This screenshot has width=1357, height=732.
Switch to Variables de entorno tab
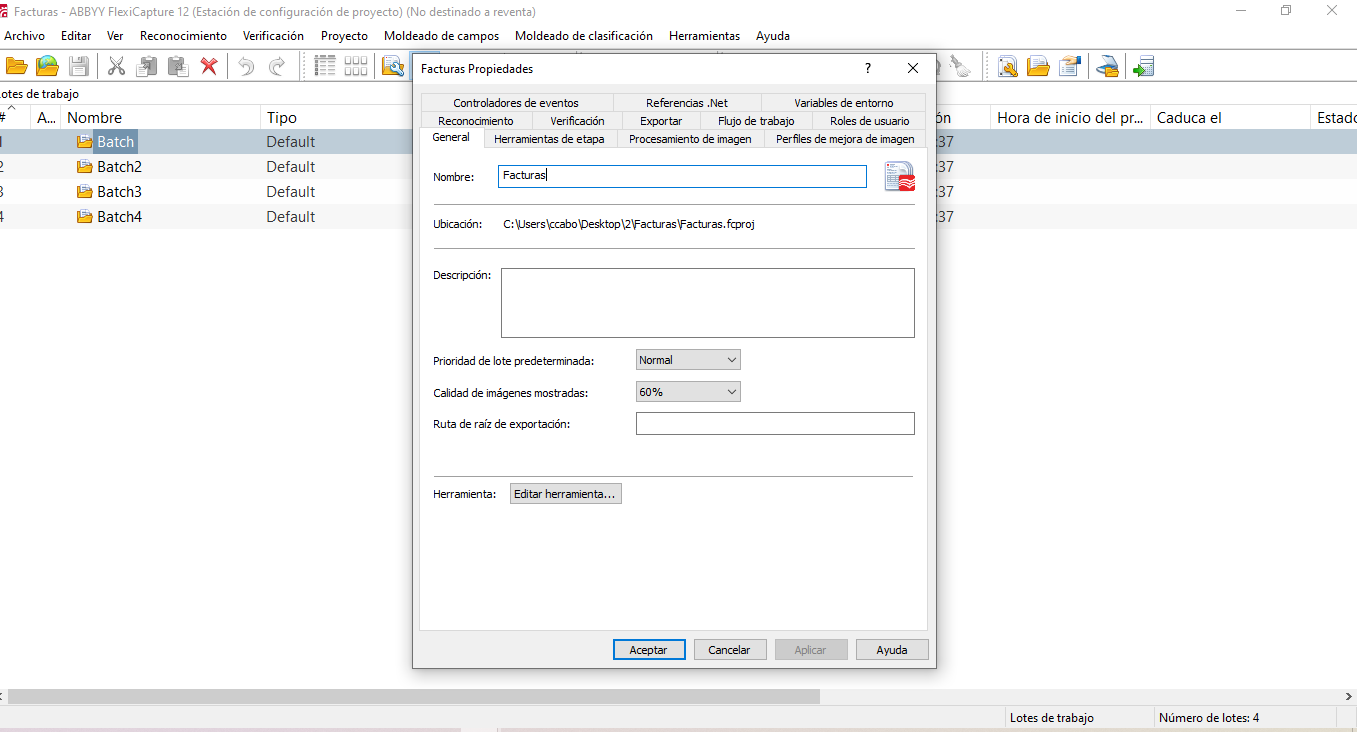click(844, 103)
